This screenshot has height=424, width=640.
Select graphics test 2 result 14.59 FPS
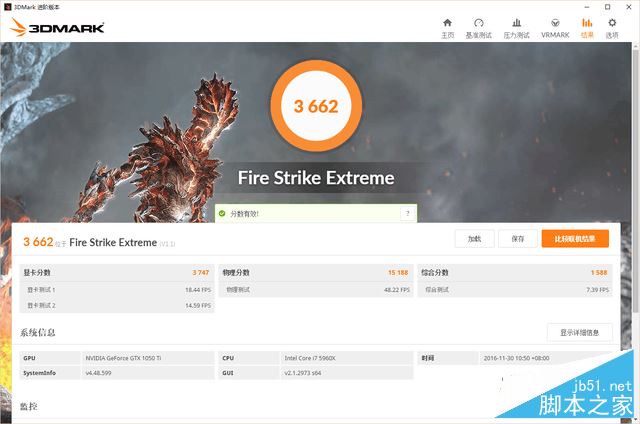point(198,305)
